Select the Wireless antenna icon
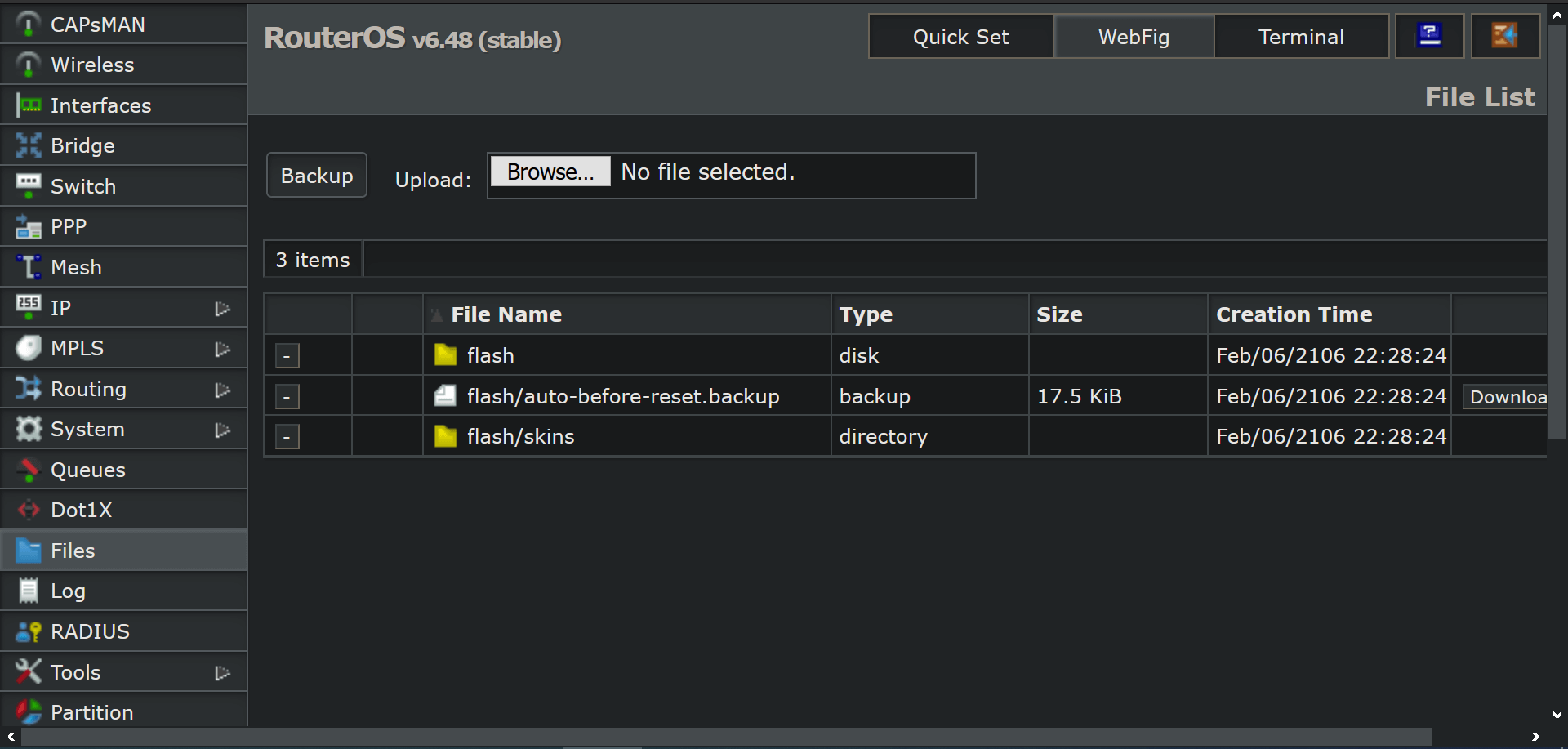 click(x=27, y=64)
